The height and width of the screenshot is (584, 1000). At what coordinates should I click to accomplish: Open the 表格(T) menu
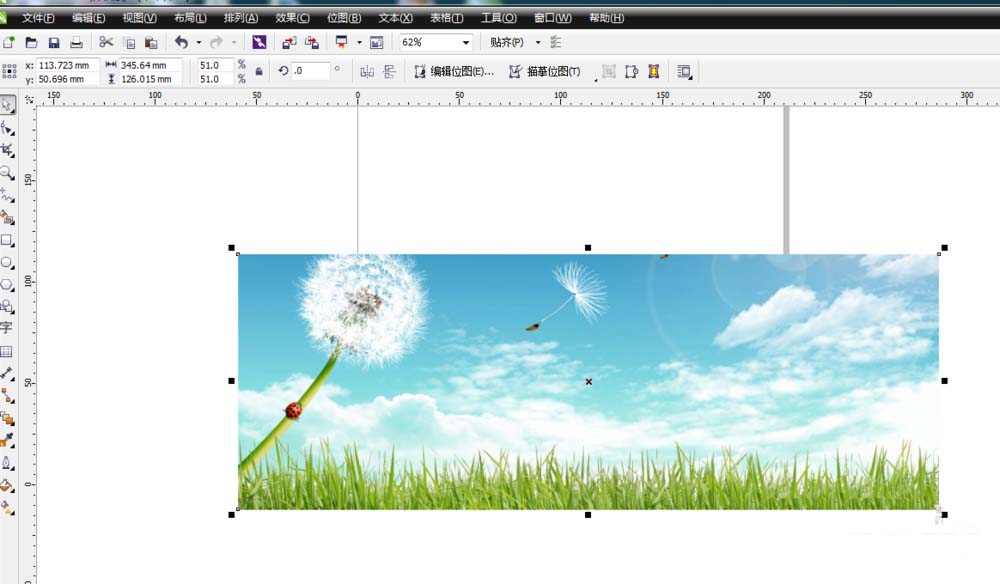pos(446,18)
